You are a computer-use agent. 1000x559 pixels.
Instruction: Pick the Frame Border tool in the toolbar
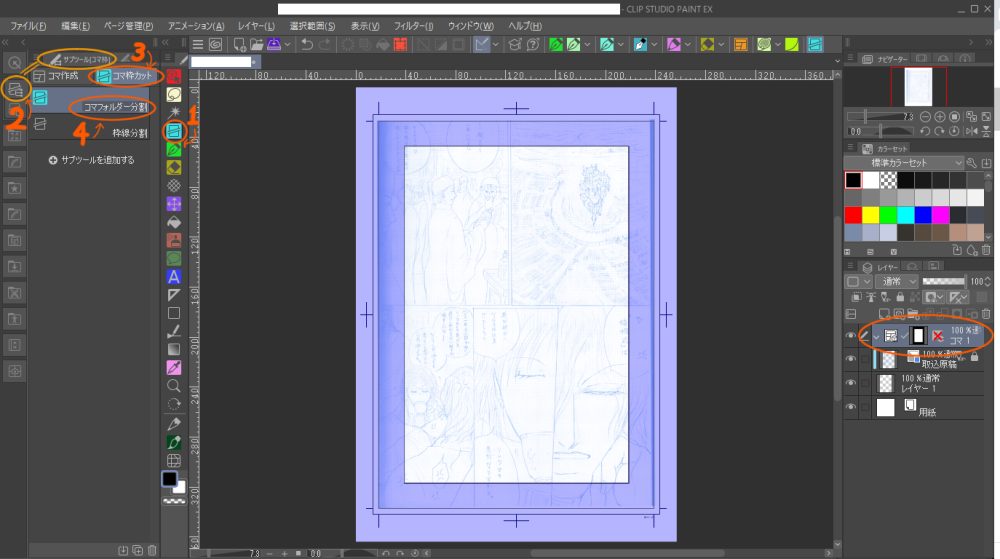[174, 130]
